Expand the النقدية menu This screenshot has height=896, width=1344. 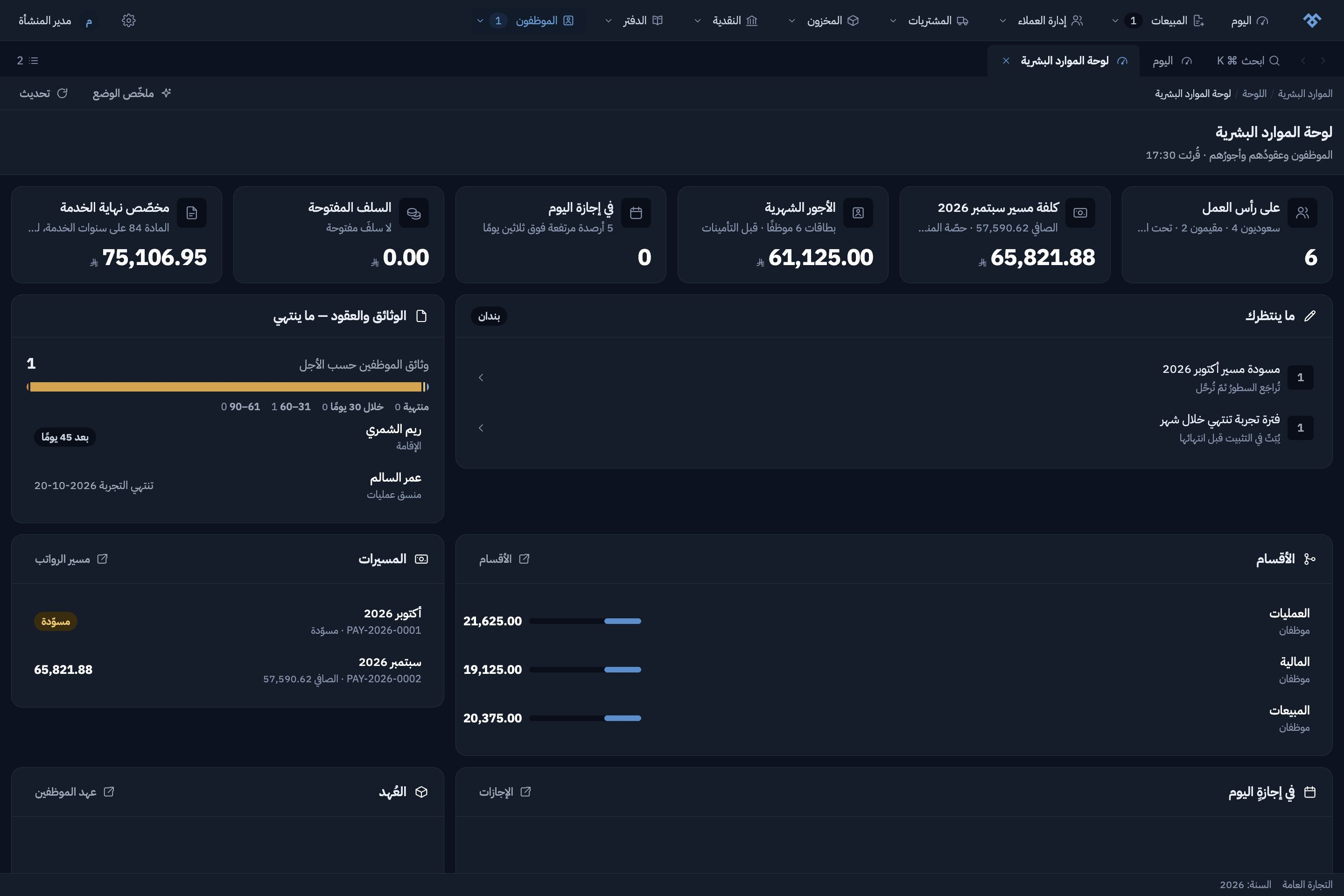[726, 21]
